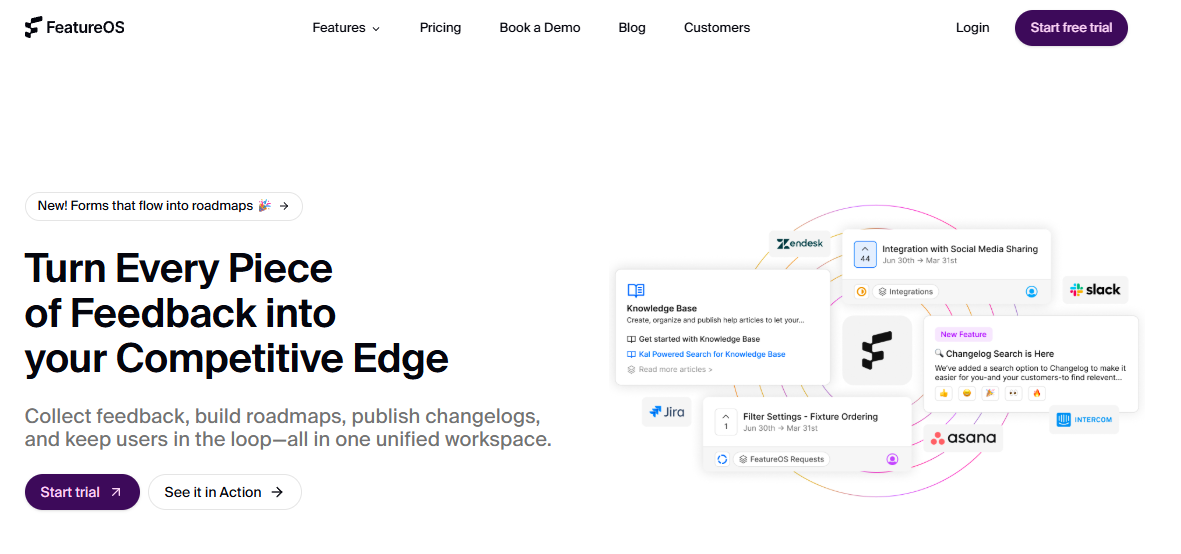The width and height of the screenshot is (1181, 554).
Task: Click the See it in Action button
Action: [x=224, y=492]
